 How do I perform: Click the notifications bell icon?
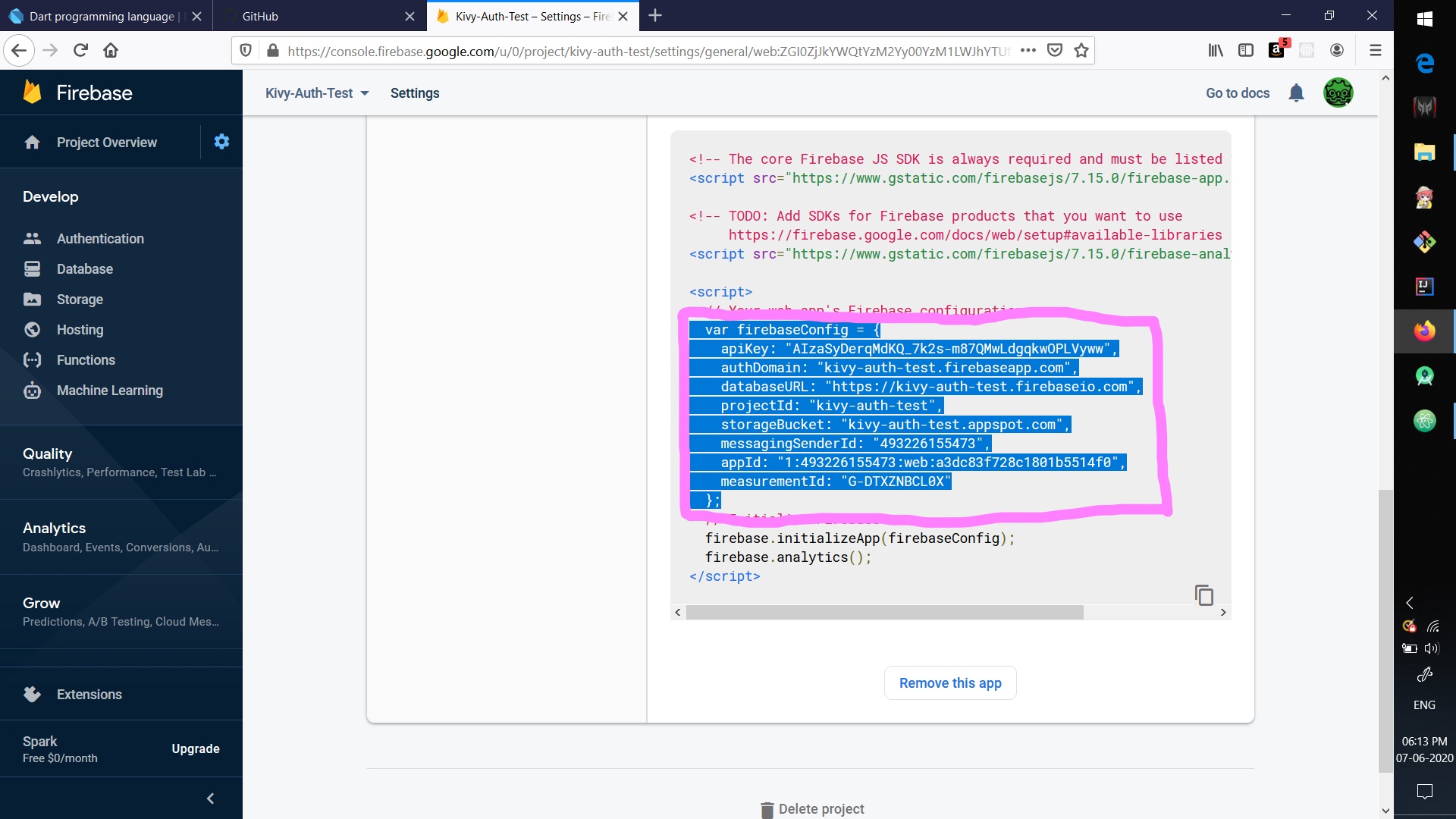pyautogui.click(x=1296, y=93)
